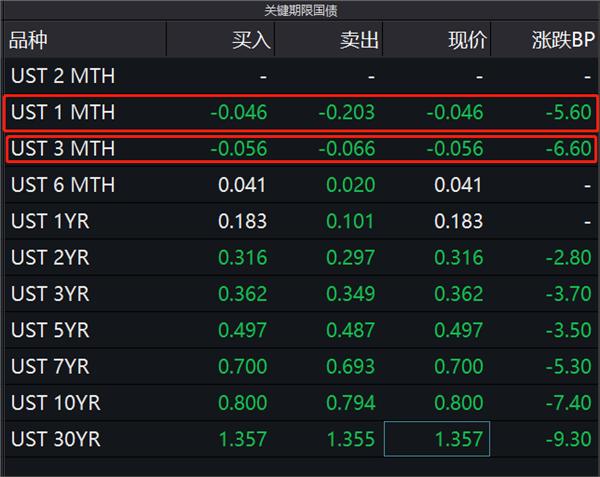The width and height of the screenshot is (600, 477).
Task: Select the UST 1YR row name
Action: (51, 221)
